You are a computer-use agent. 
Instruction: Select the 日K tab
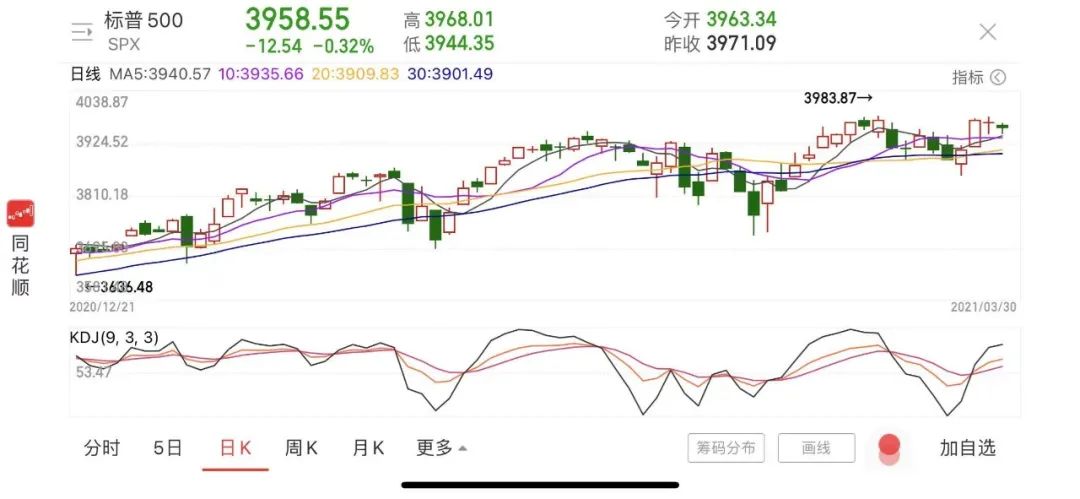[235, 448]
